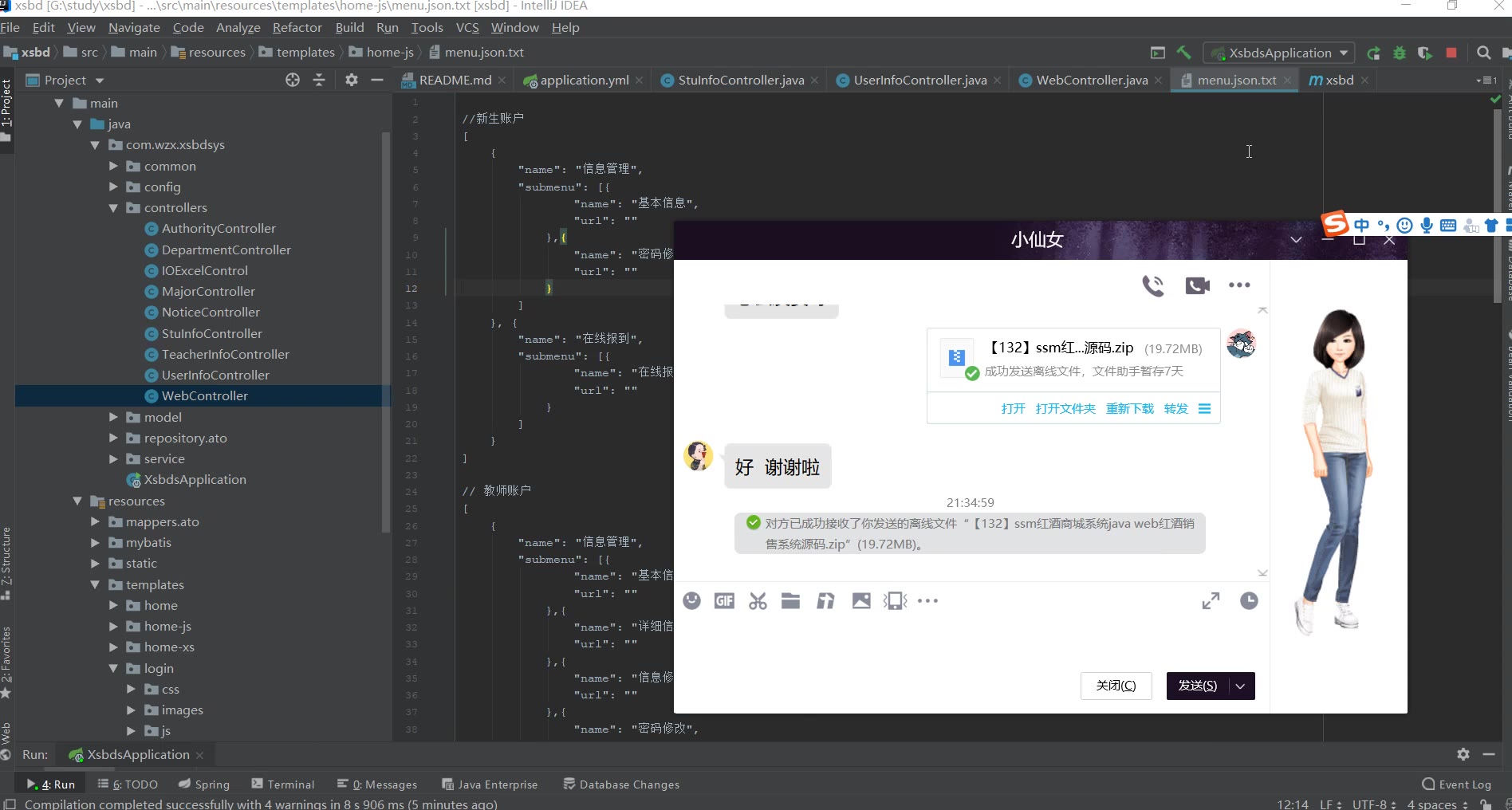Show the hidden editor tabs list

[1486, 81]
